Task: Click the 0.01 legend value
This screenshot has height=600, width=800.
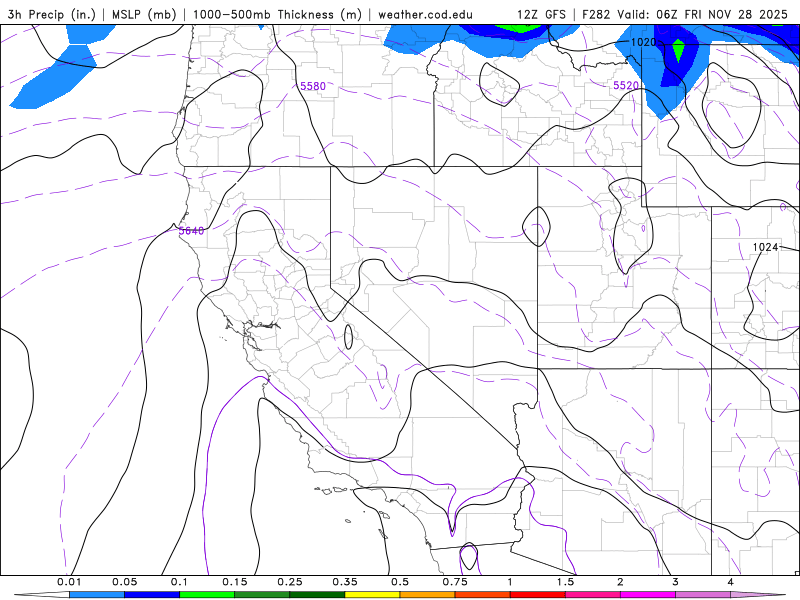Action: click(x=69, y=582)
